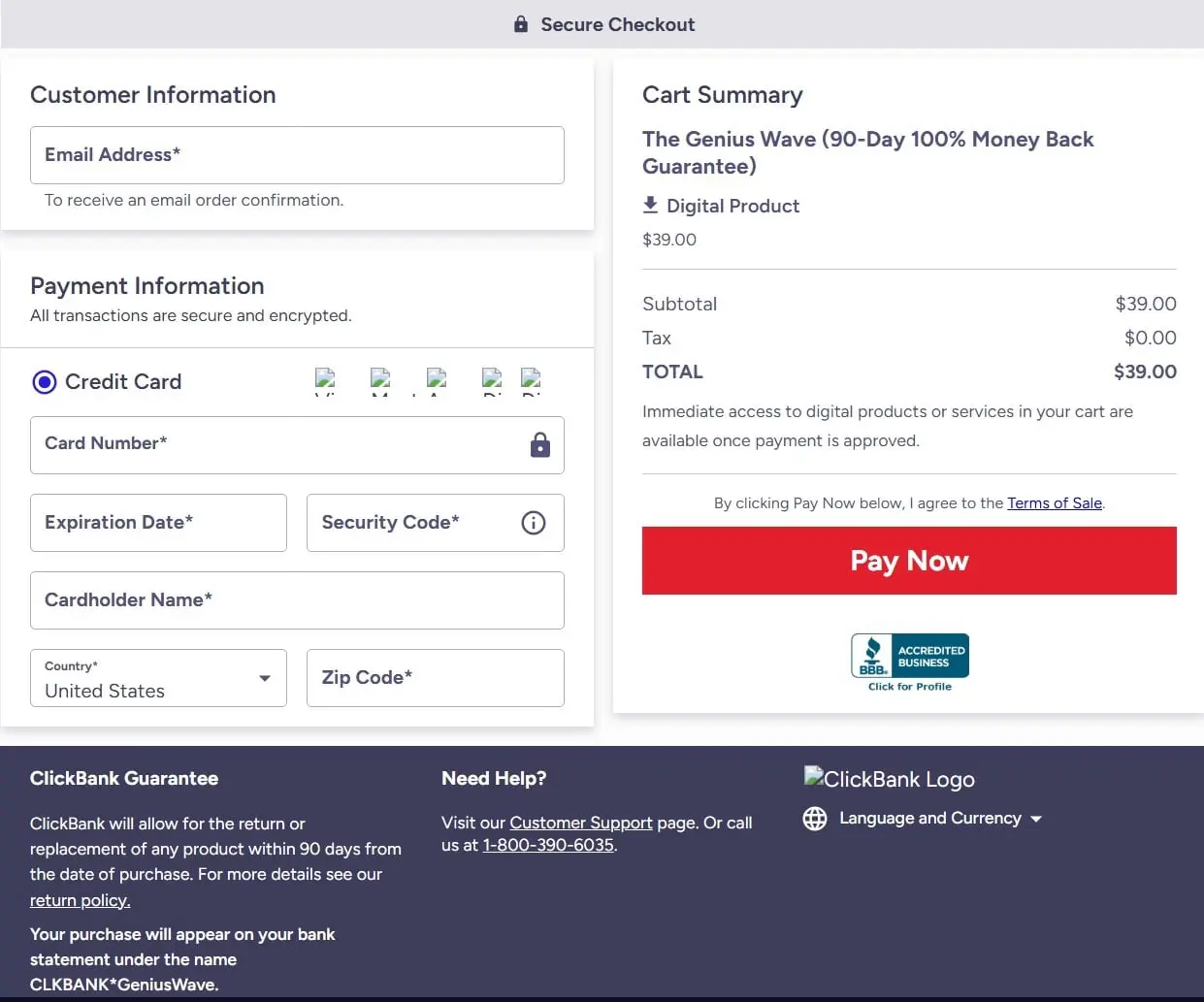Image resolution: width=1204 pixels, height=1002 pixels.
Task: Click the lock icon in the Card Number field
Action: click(539, 444)
